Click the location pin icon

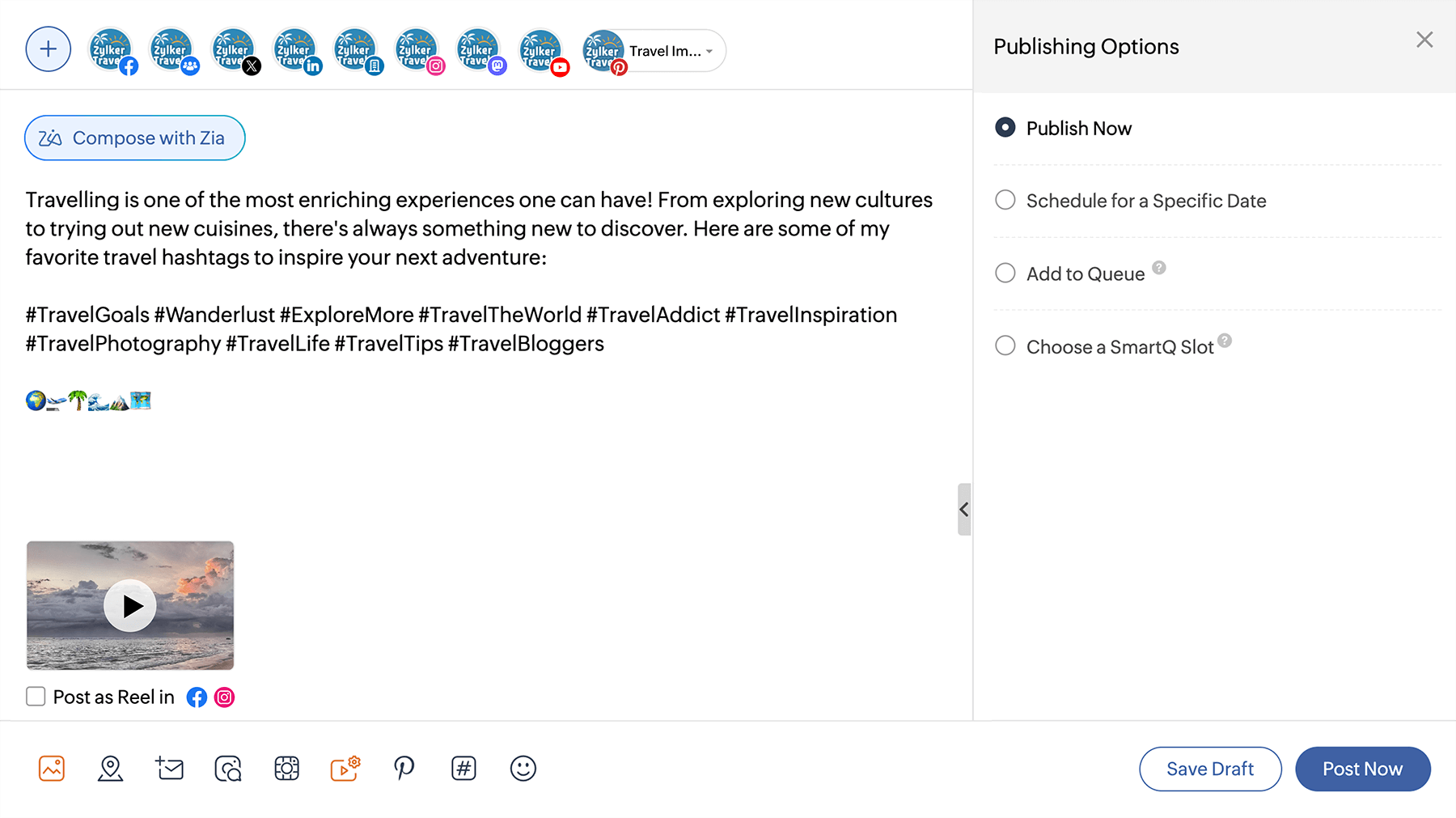[111, 769]
